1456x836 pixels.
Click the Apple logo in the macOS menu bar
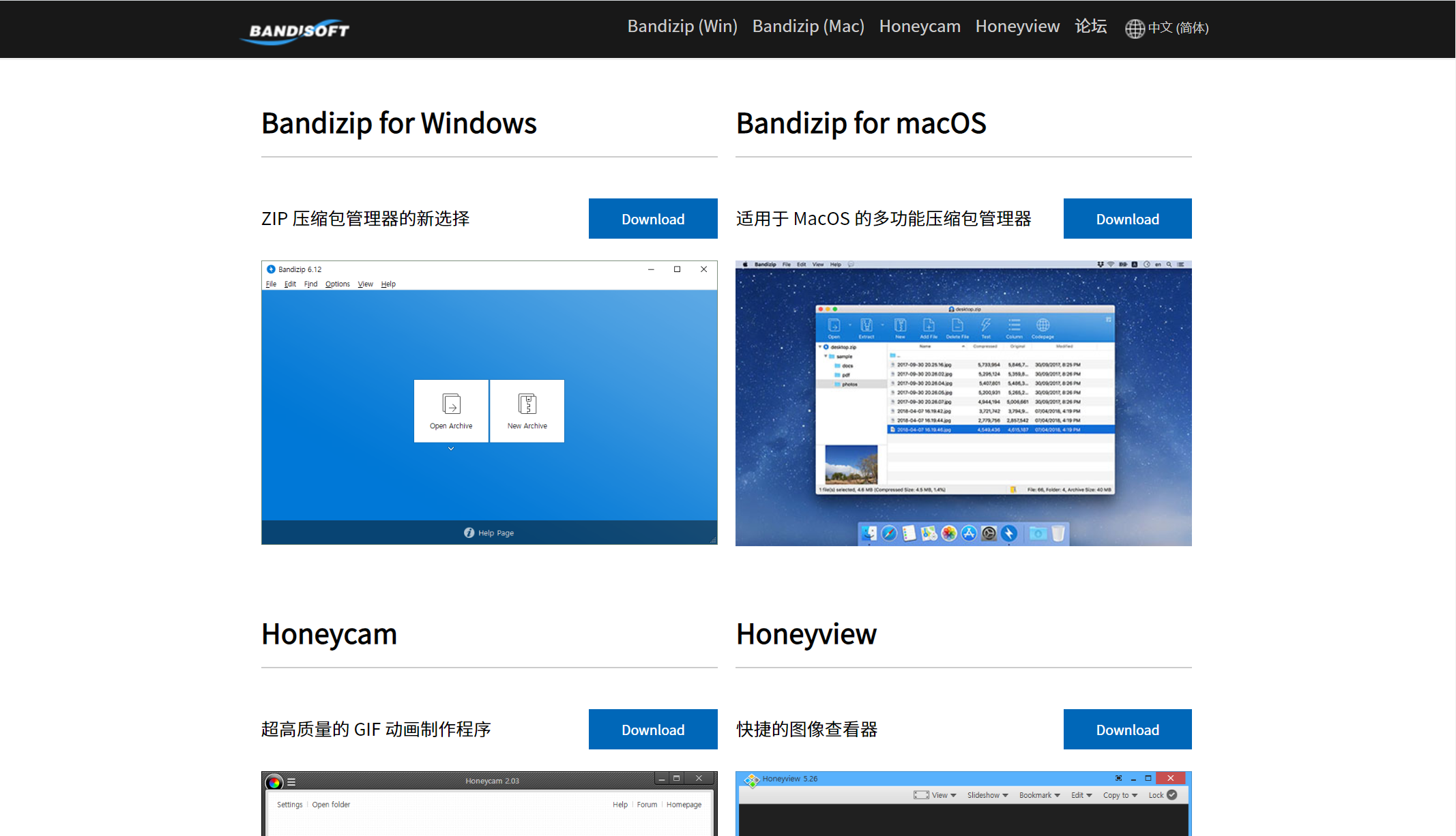(x=745, y=265)
